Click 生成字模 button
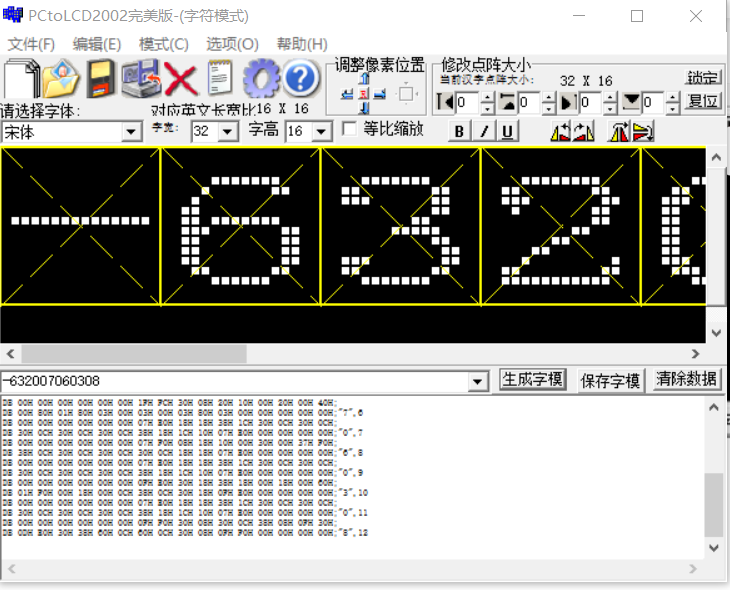Image resolution: width=730 pixels, height=590 pixels. click(533, 380)
